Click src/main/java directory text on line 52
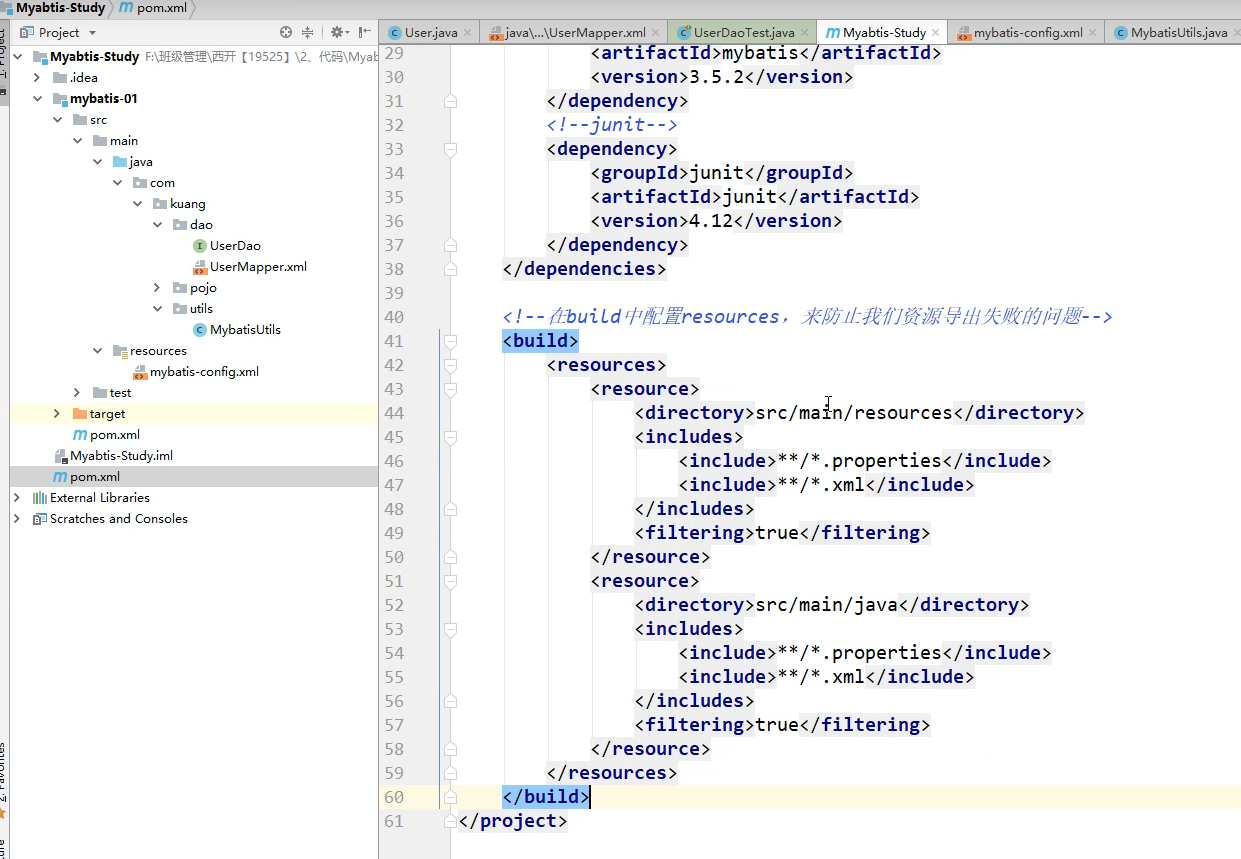The height and width of the screenshot is (859, 1241). point(827,605)
